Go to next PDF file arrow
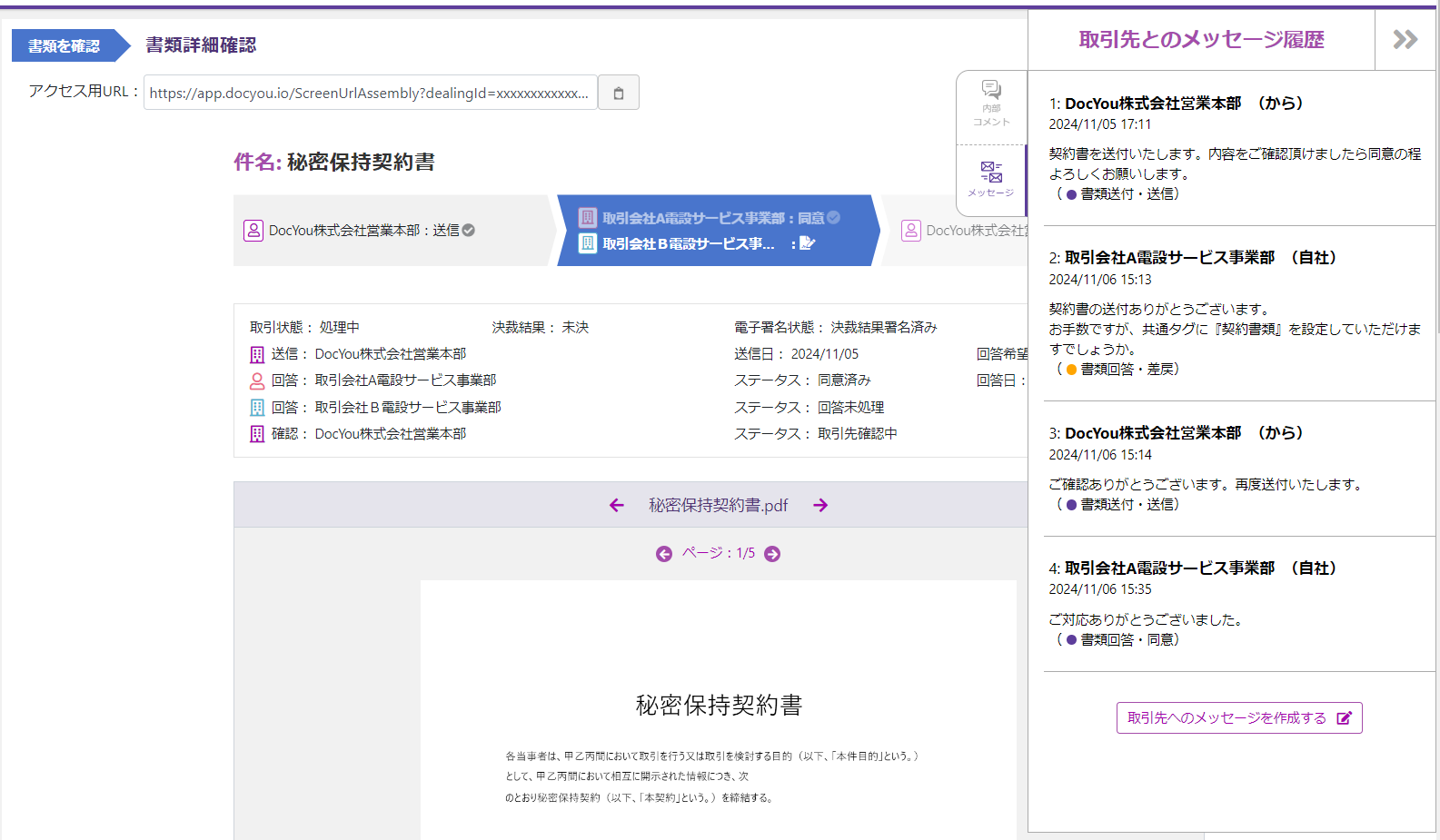1440x840 pixels. point(820,506)
